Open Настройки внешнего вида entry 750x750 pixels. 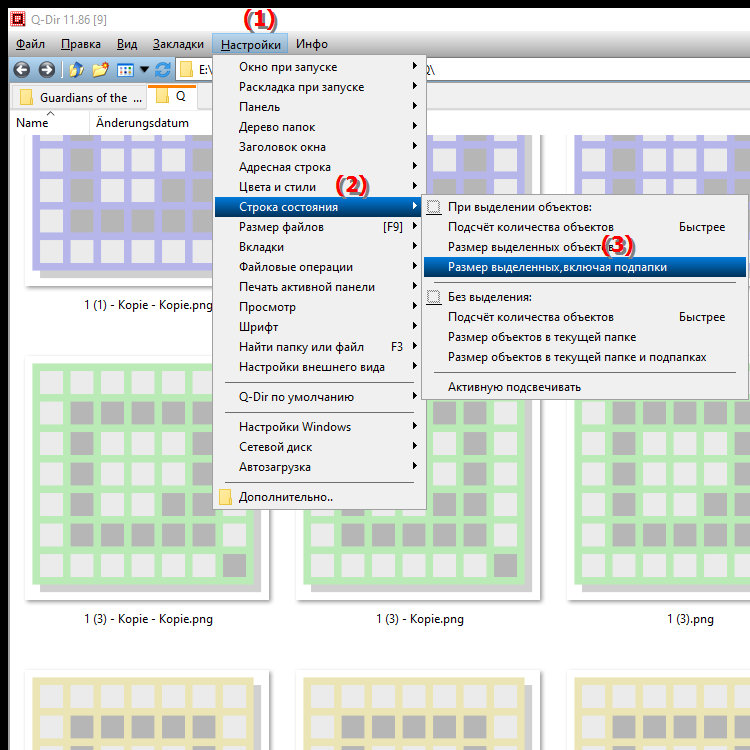(318, 367)
